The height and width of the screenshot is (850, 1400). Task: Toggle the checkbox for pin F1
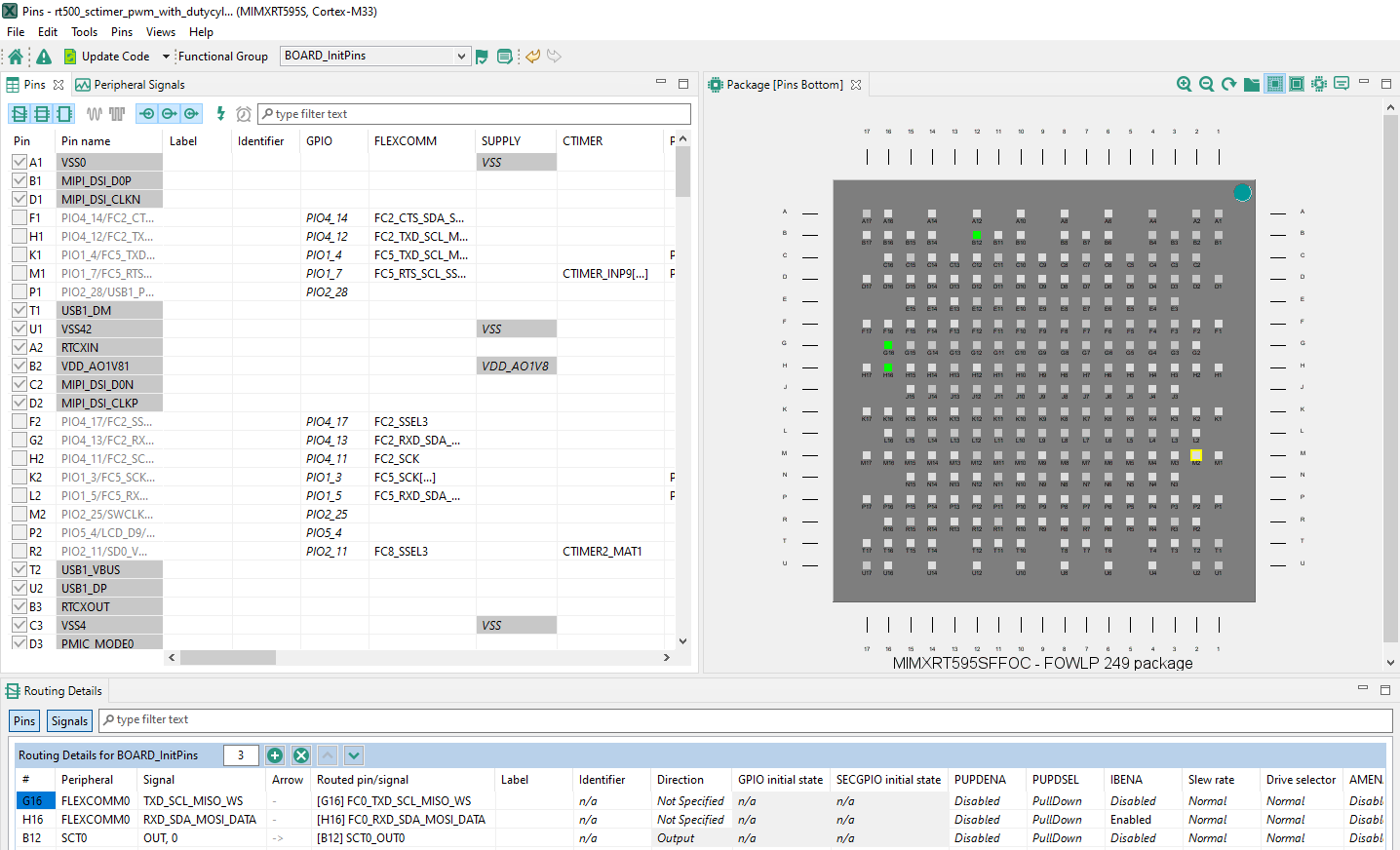point(19,217)
